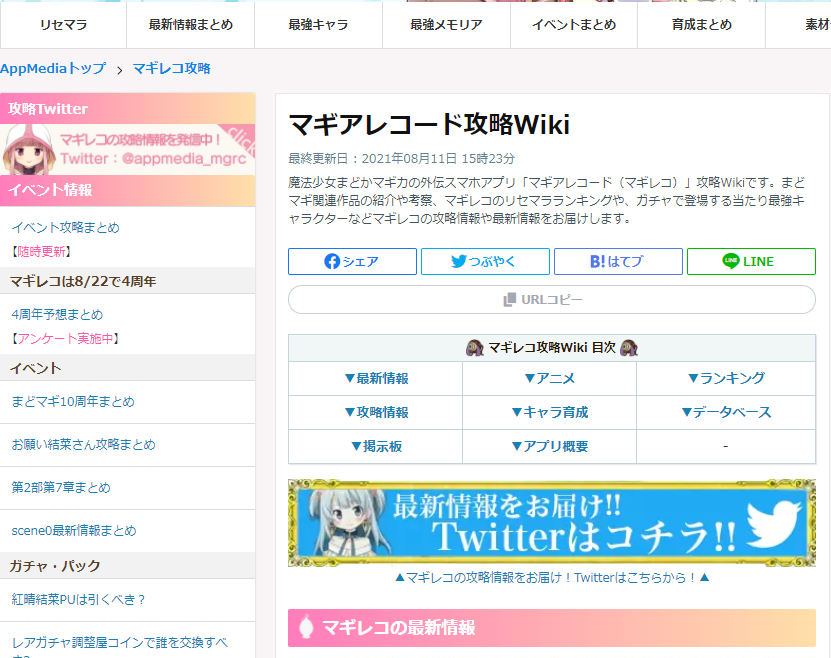
Task: Jump to ▼キャラ育成 section
Action: (x=550, y=412)
